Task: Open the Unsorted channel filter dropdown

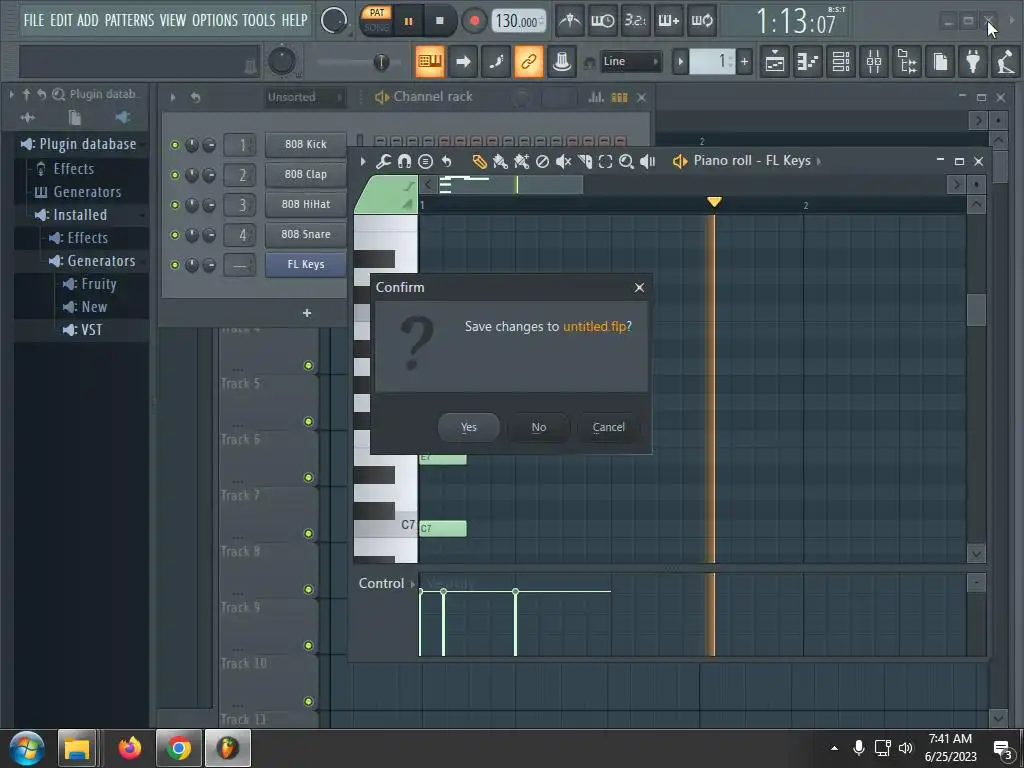Action: 304,97
